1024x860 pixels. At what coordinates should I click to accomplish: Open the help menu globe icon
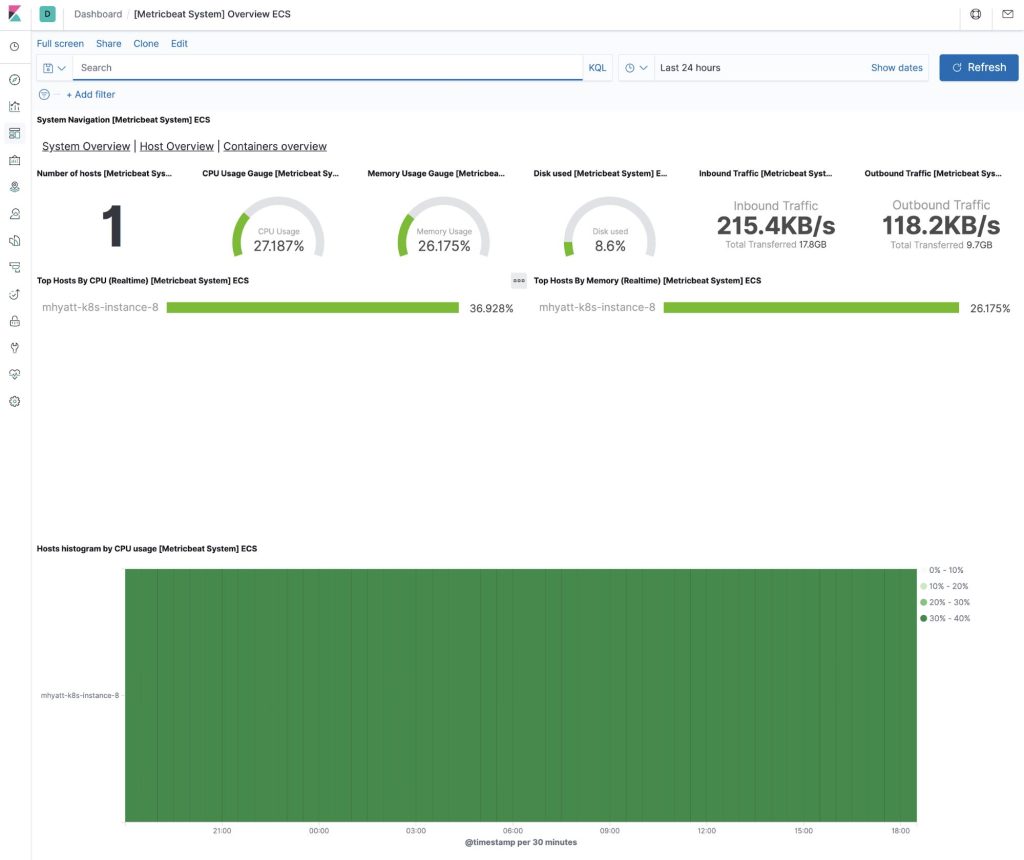[976, 14]
